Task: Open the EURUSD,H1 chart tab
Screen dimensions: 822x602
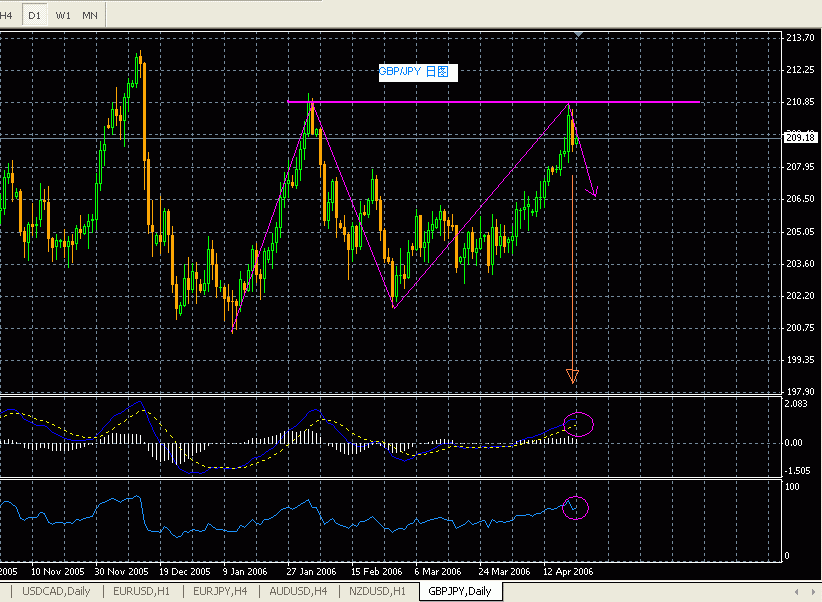Action: (142, 591)
